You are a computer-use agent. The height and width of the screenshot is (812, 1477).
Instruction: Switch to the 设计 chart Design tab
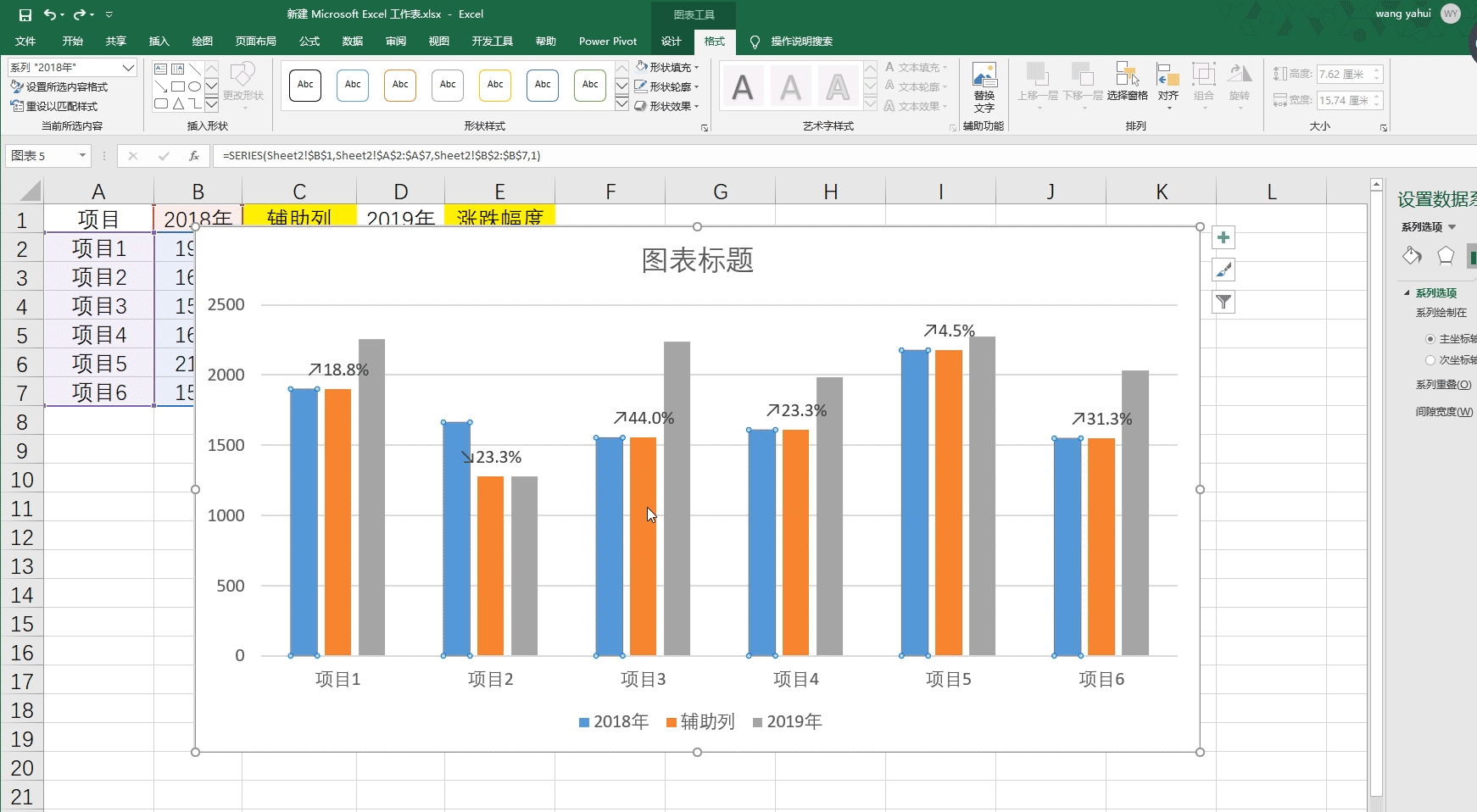click(x=672, y=41)
